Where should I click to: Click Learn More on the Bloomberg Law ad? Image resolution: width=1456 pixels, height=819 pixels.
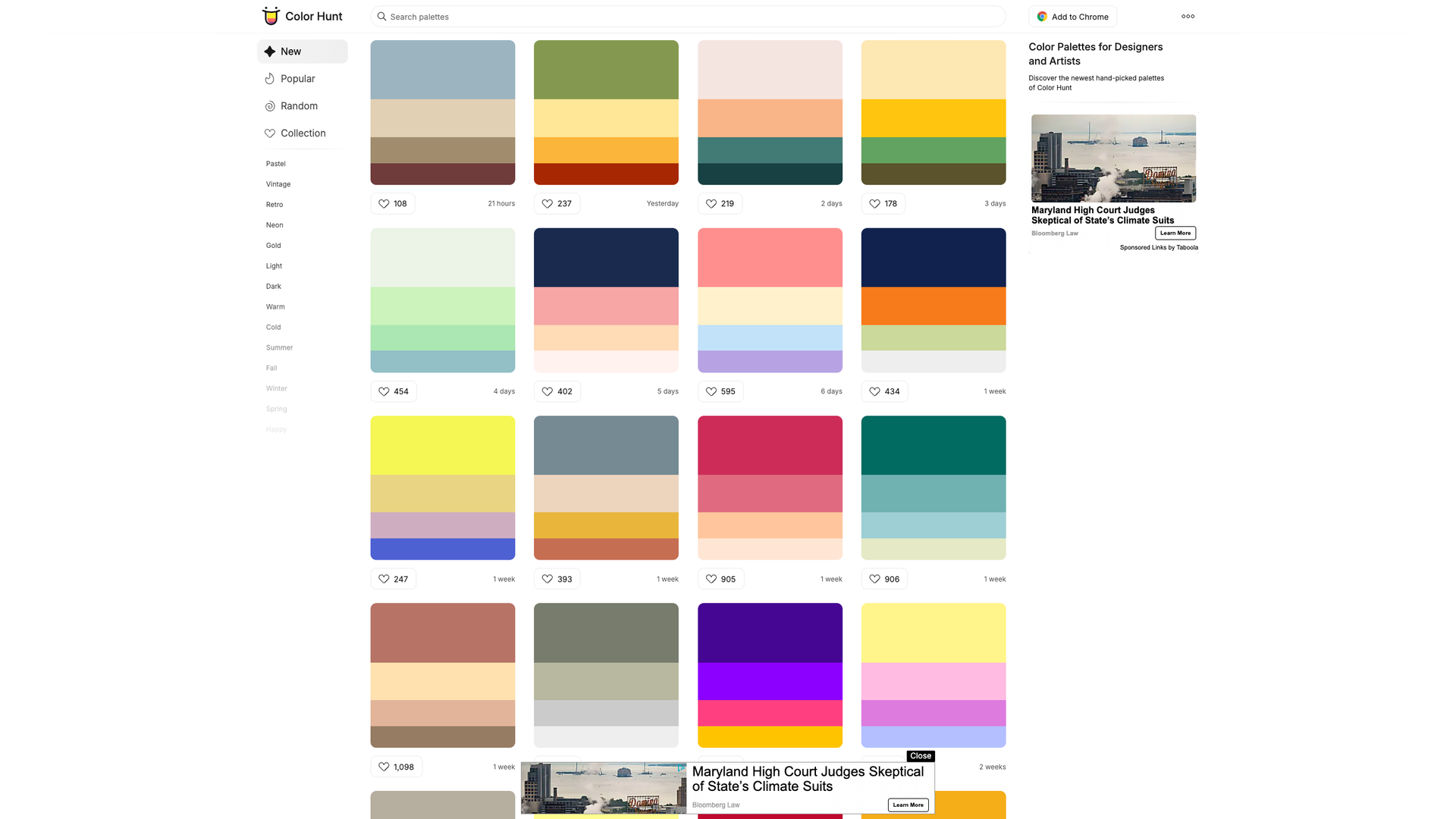click(x=1175, y=233)
